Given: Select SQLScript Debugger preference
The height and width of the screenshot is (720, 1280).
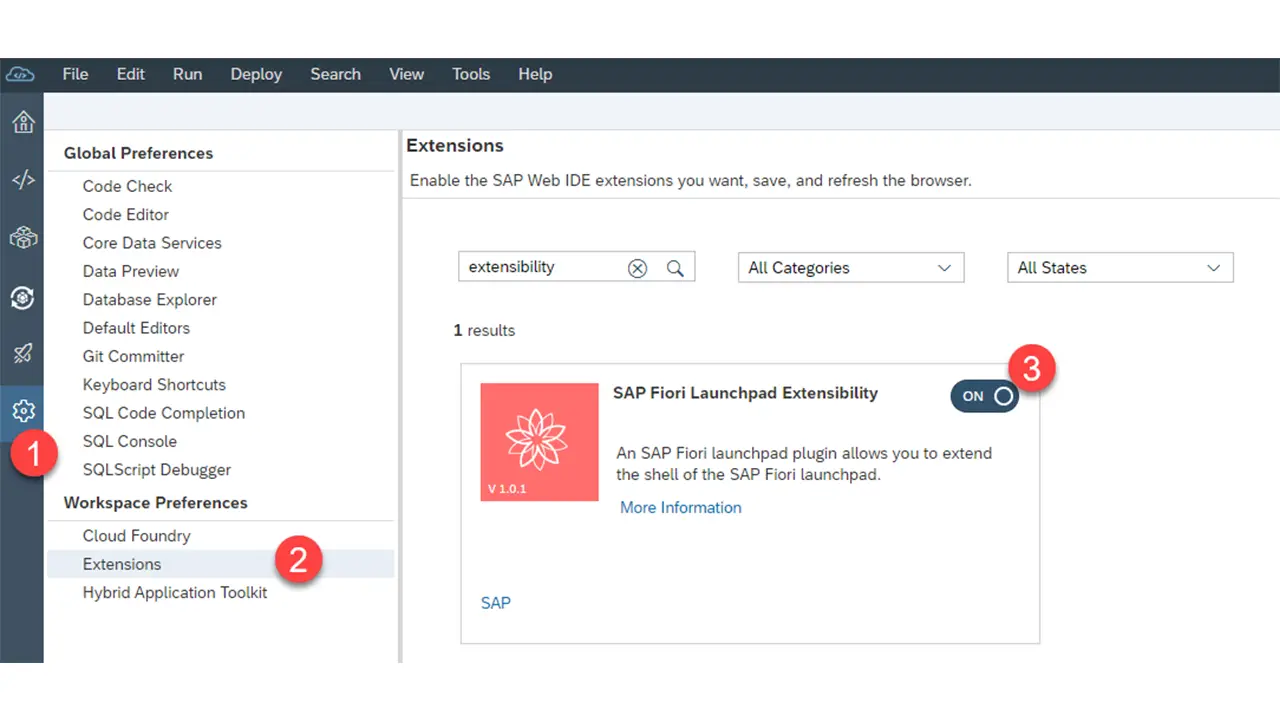Looking at the screenshot, I should point(157,470).
